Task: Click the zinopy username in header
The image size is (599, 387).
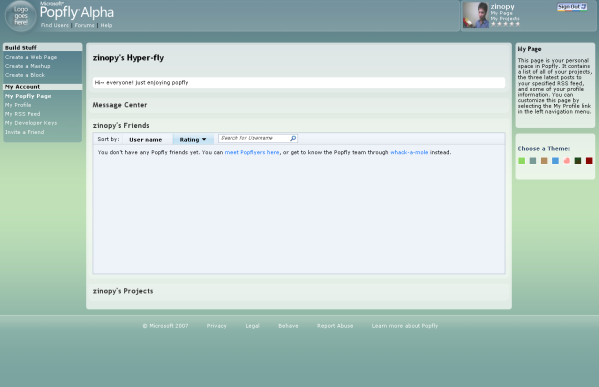Action: (x=502, y=6)
